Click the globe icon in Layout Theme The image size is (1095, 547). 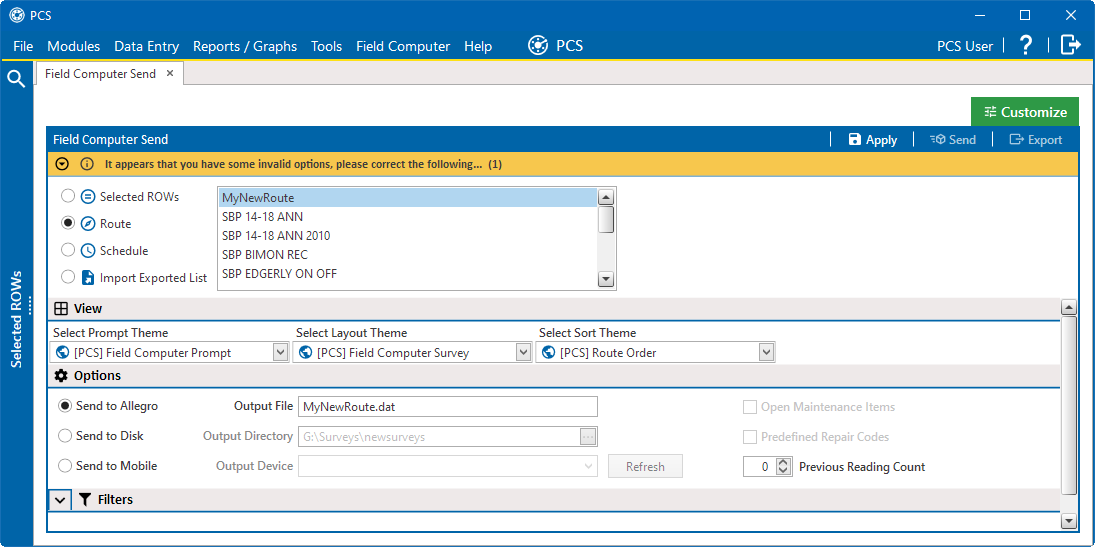tap(307, 353)
